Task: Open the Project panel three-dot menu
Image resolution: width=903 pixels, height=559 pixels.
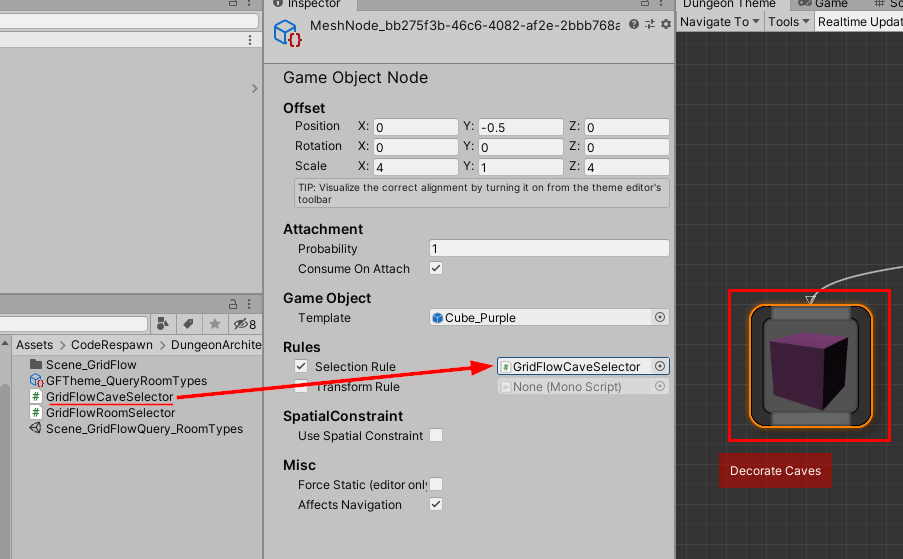Action: pos(249,304)
